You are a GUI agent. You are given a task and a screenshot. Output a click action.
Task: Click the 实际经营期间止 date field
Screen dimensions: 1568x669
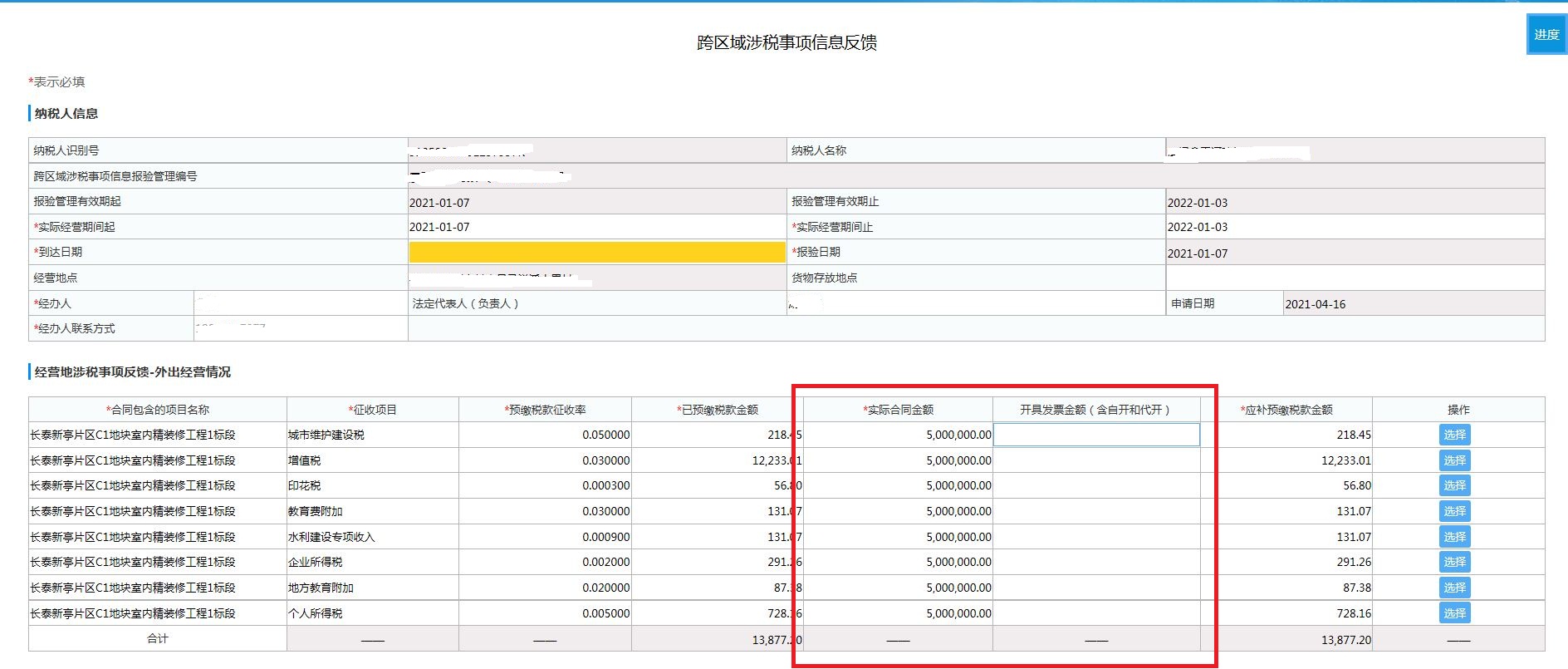1354,227
